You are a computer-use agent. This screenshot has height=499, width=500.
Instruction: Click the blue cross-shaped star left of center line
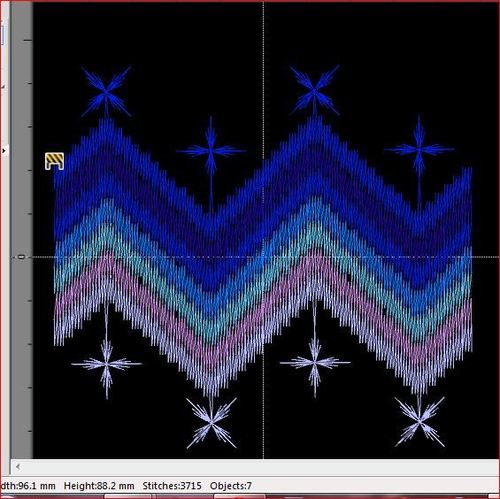point(211,151)
